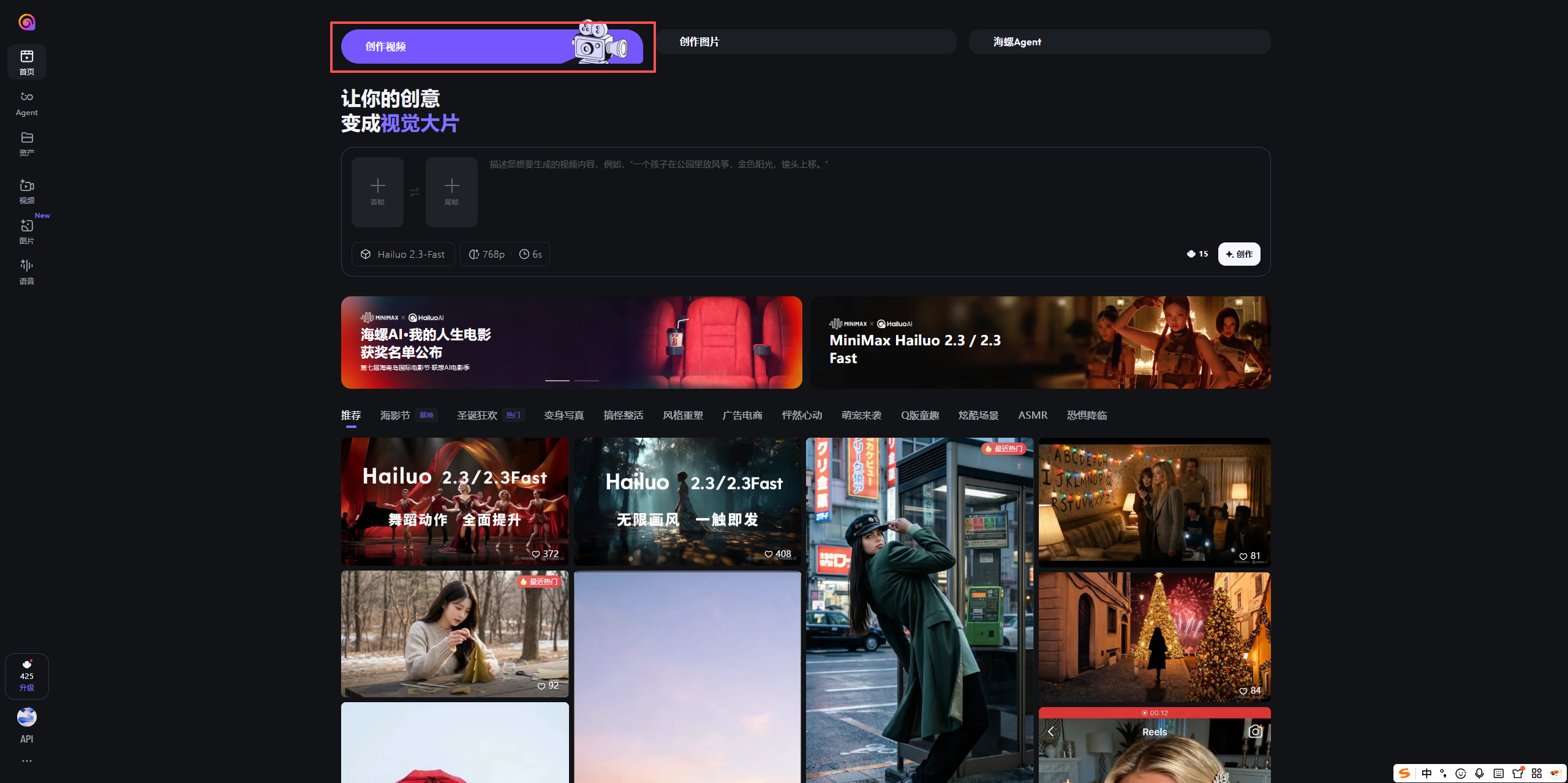Screen dimensions: 1568x783
Task: Click the 升级 upgrade credits link
Action: [26, 687]
